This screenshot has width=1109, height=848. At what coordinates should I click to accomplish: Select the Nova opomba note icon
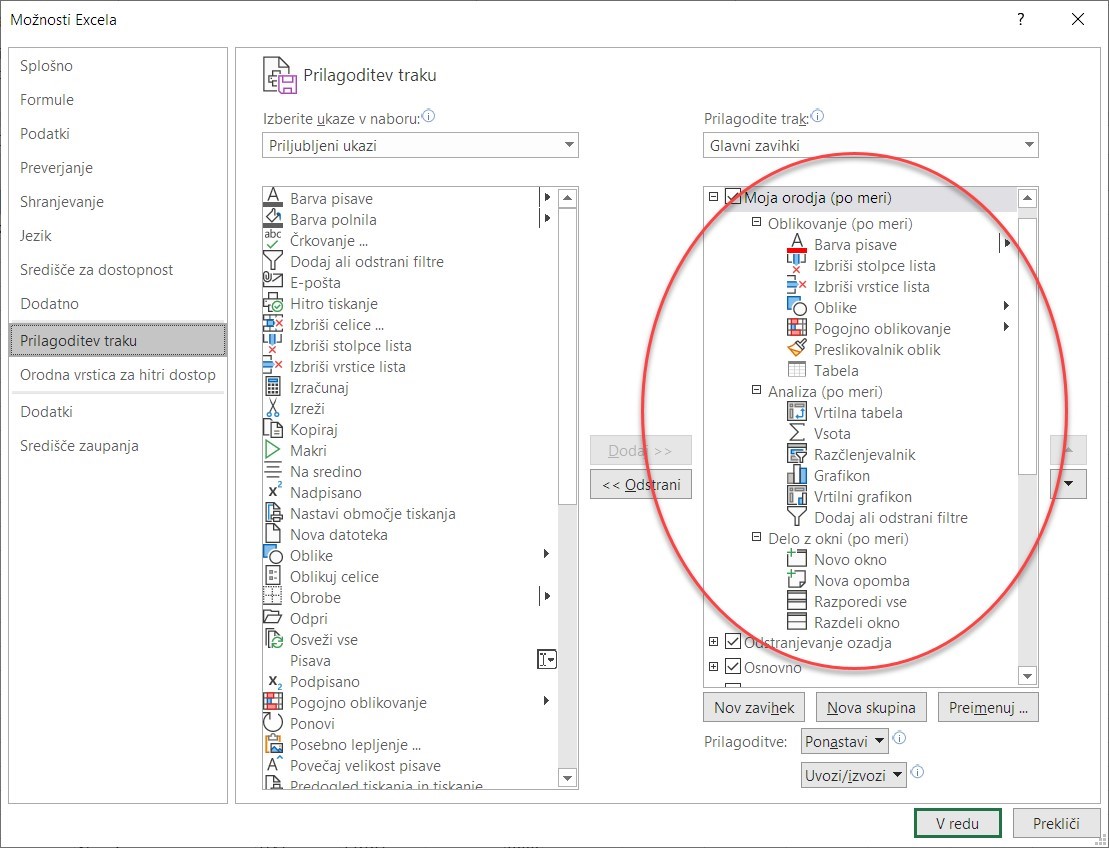point(797,580)
